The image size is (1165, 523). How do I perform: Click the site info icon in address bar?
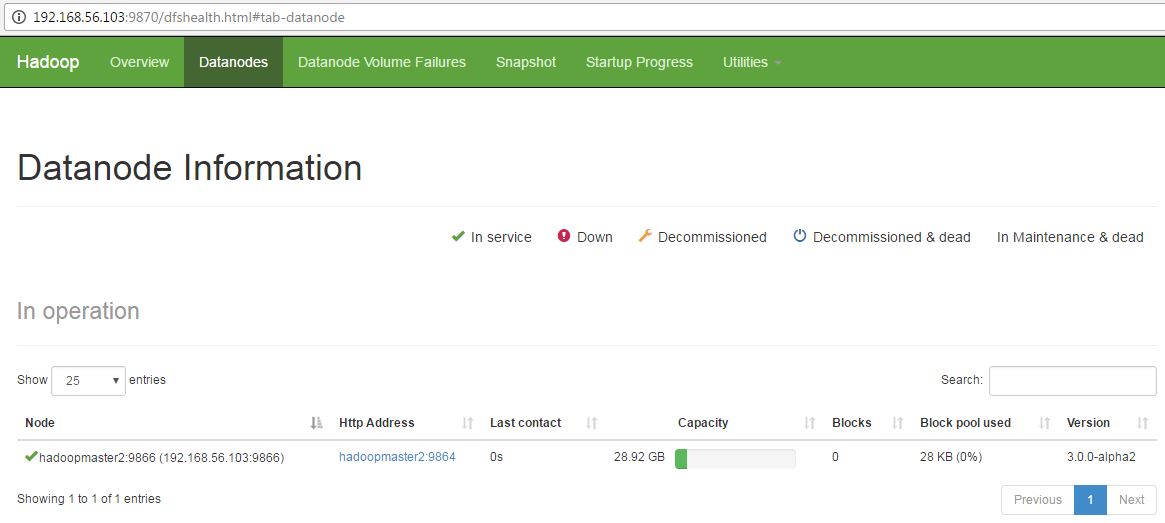click(19, 17)
